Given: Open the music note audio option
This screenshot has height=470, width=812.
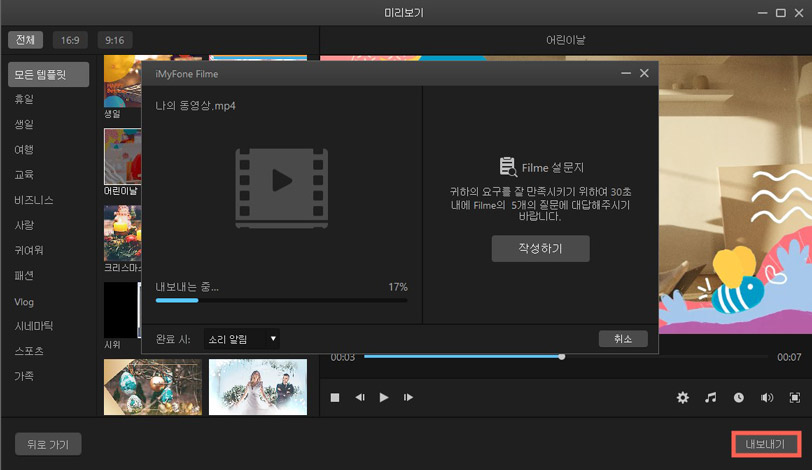Looking at the screenshot, I should coord(711,398).
